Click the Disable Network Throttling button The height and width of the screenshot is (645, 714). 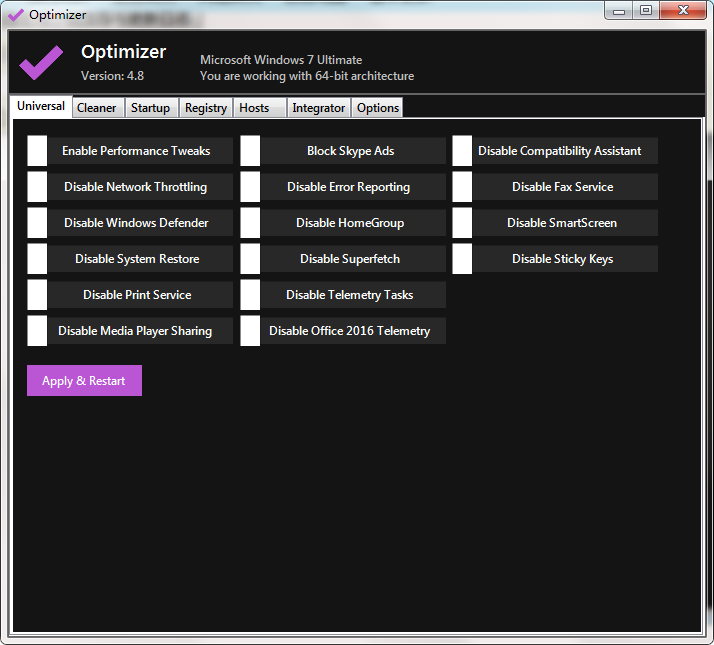pos(136,187)
